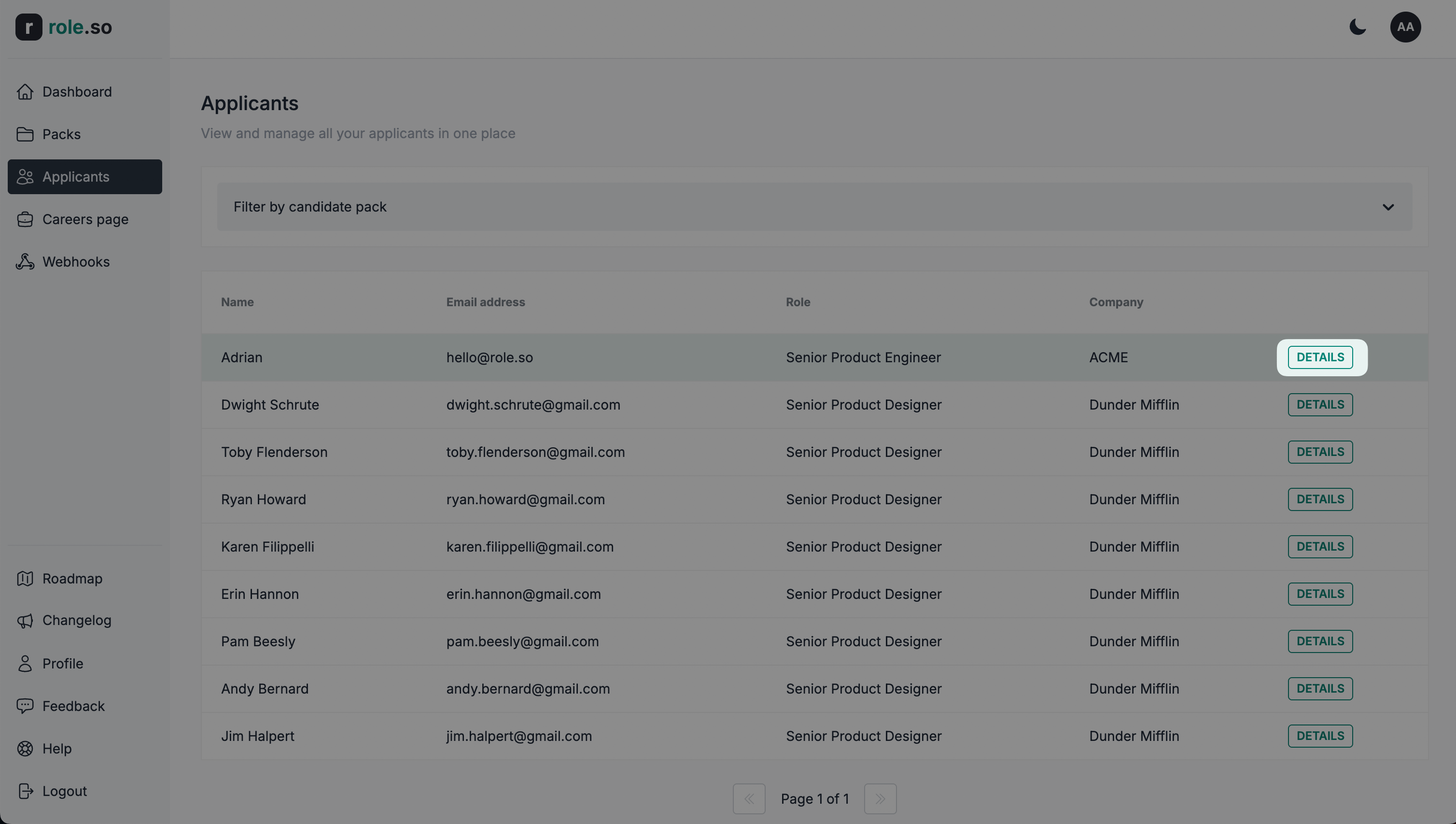Click the Changelog megaphone icon
Image resolution: width=1456 pixels, height=824 pixels.
(25, 620)
